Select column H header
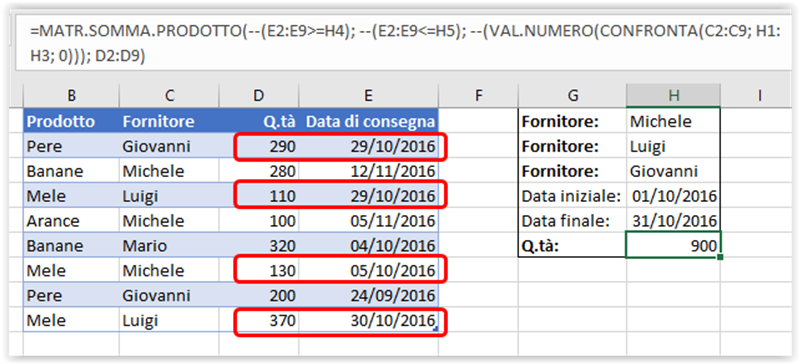Image resolution: width=800 pixels, height=364 pixels. pyautogui.click(x=673, y=95)
